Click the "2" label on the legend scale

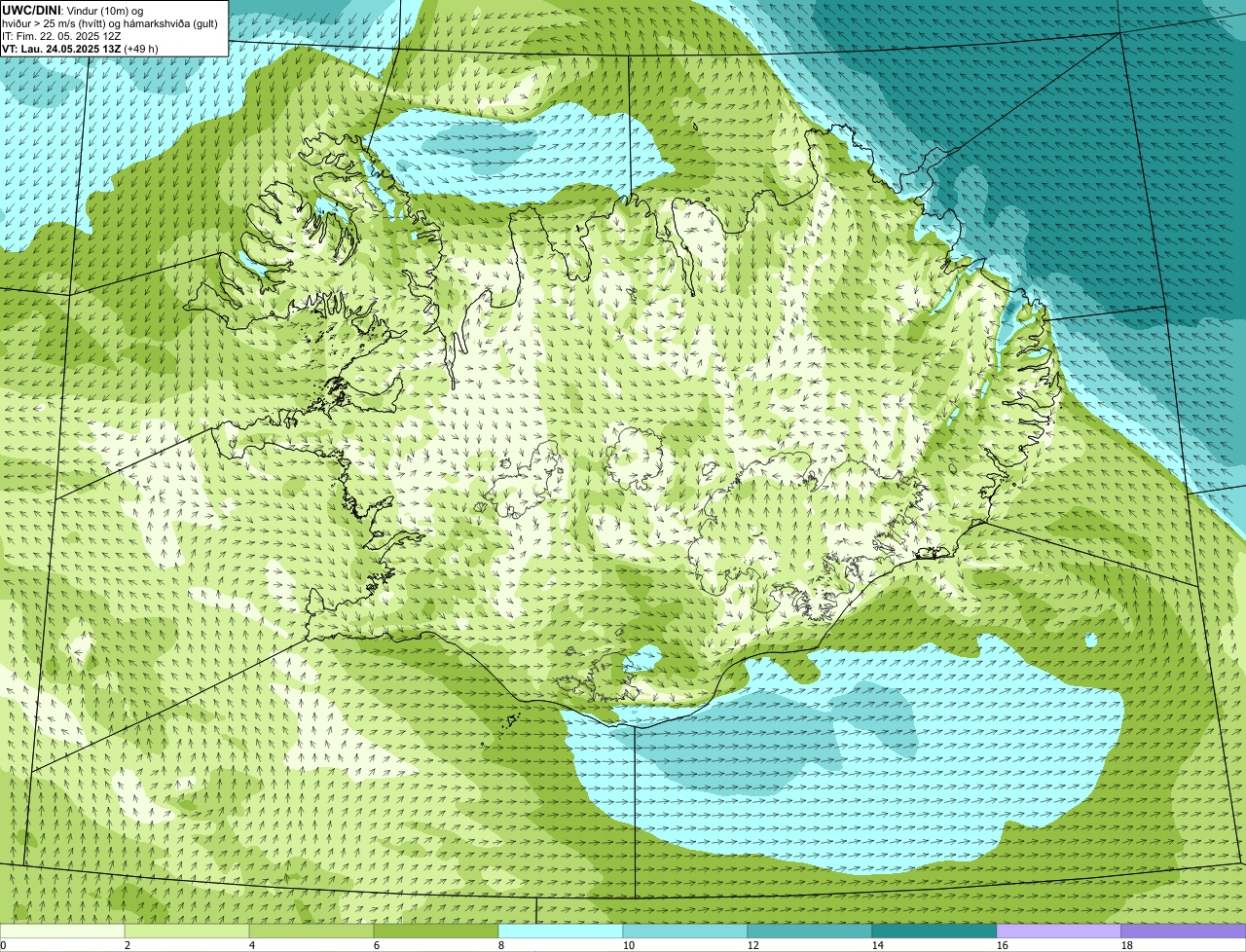coord(128,945)
